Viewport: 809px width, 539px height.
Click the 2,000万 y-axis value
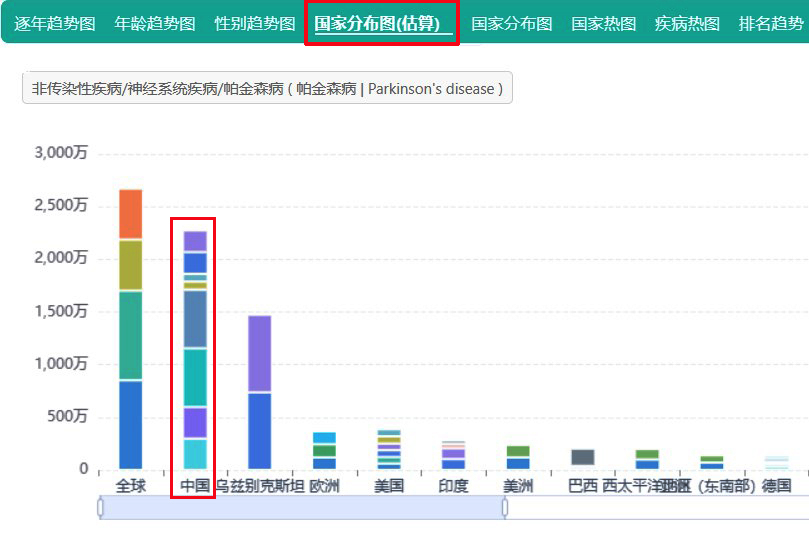pyautogui.click(x=61, y=258)
